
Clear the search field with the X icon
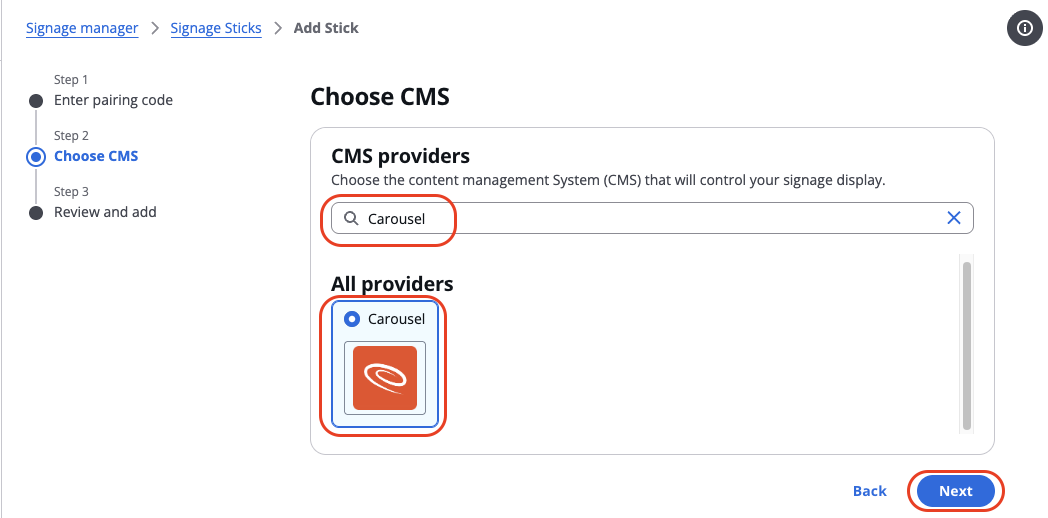pyautogui.click(x=954, y=218)
